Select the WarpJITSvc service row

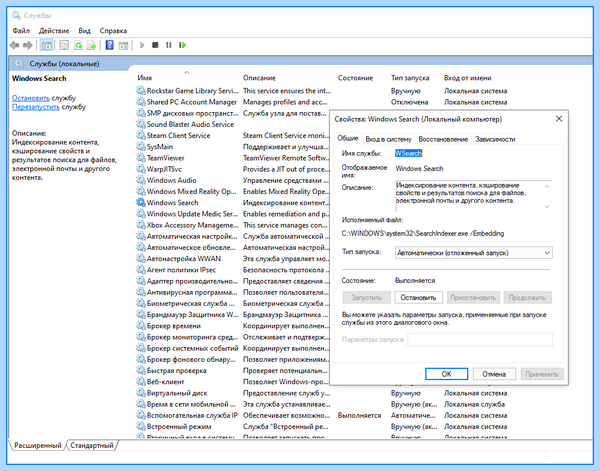click(x=232, y=169)
